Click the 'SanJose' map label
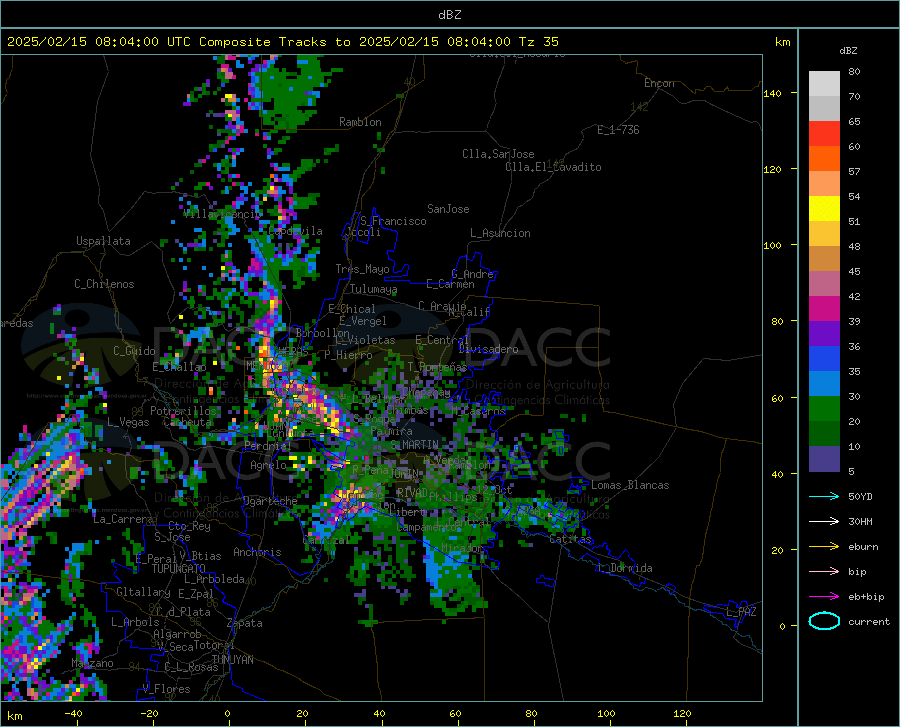The height and width of the screenshot is (727, 900). click(x=448, y=209)
